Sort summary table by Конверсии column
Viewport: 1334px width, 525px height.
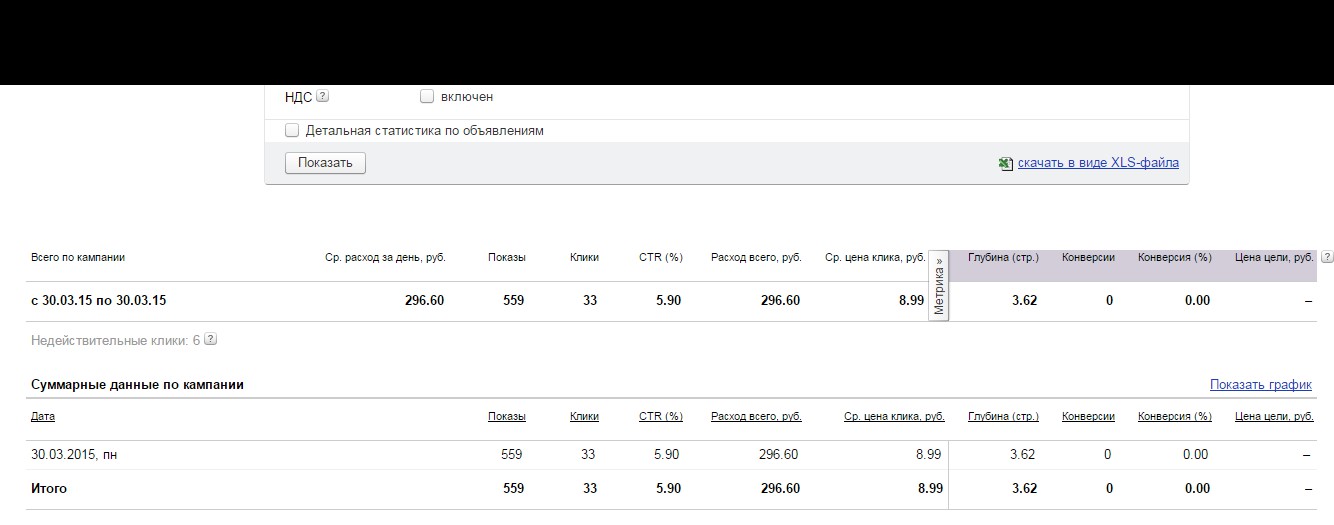click(x=1088, y=417)
